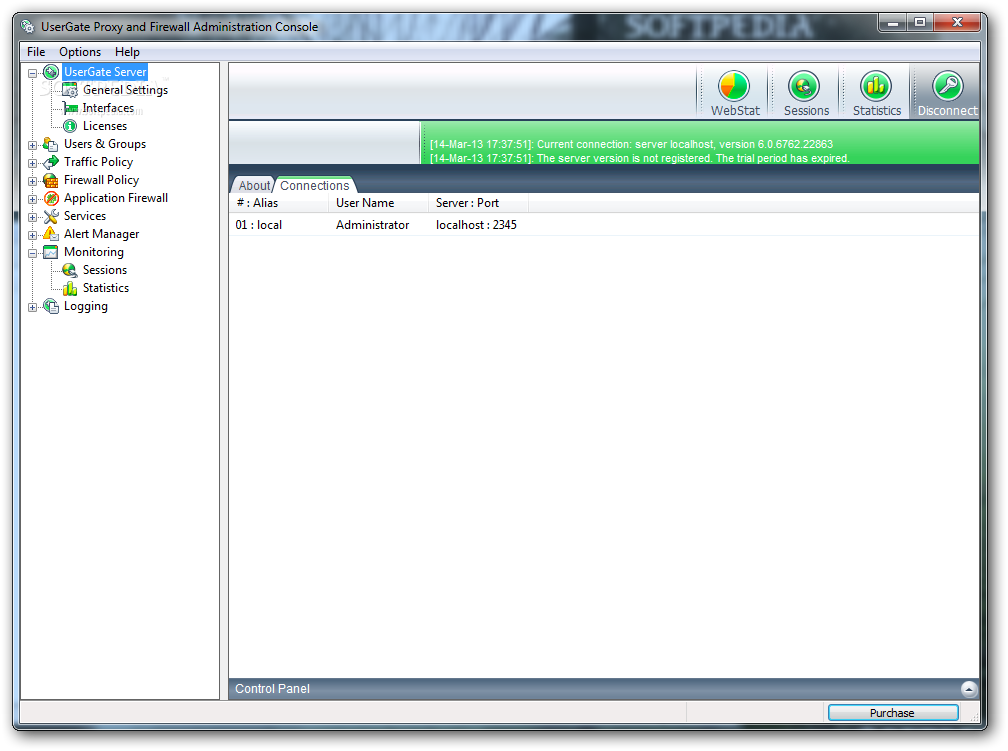1008x751 pixels.
Task: Expand the Application Firewall node
Action: point(32,199)
